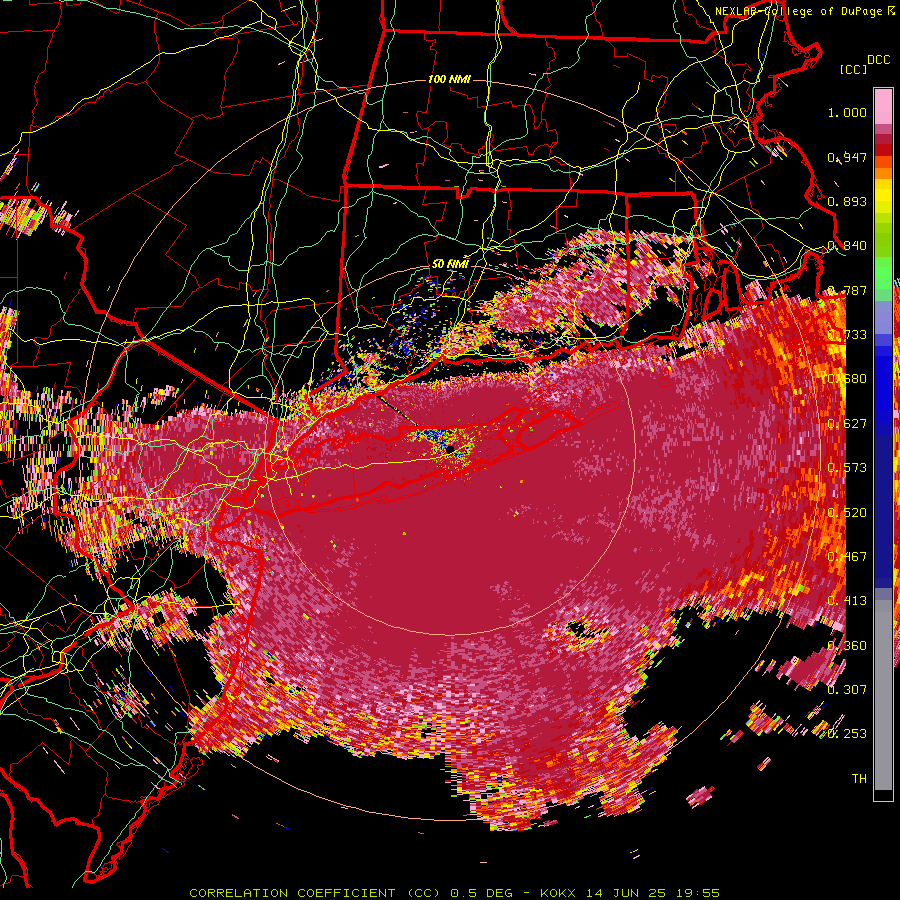Click the 0.627 value on the scale

pyautogui.click(x=847, y=424)
